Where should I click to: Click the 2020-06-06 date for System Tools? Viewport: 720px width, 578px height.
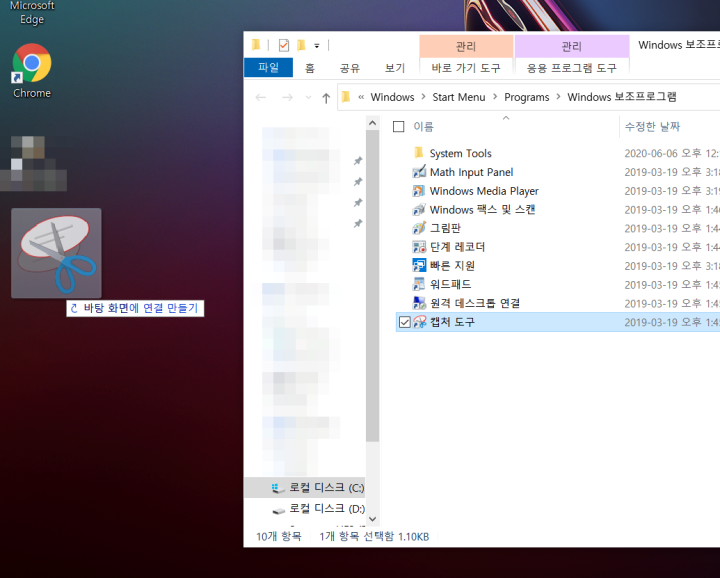coord(672,153)
